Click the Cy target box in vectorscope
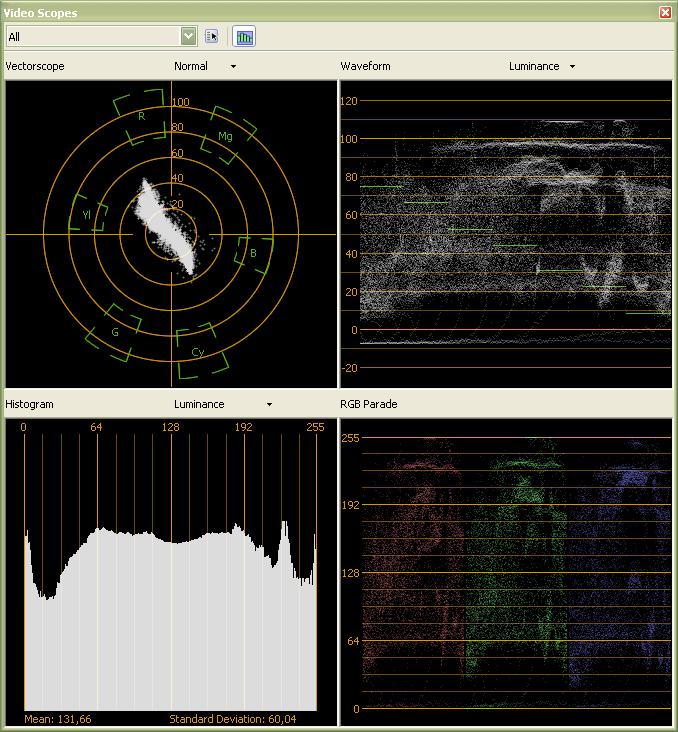Image resolution: width=678 pixels, height=732 pixels. click(x=200, y=351)
